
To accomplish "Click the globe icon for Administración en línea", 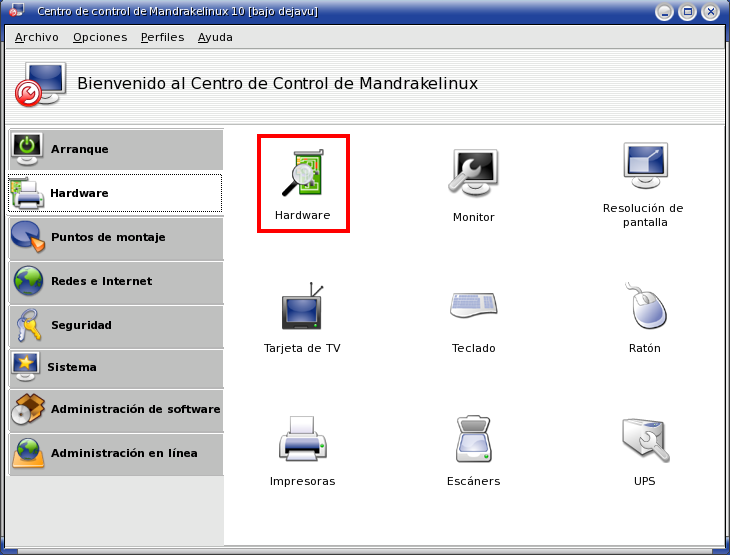I will click(28, 453).
